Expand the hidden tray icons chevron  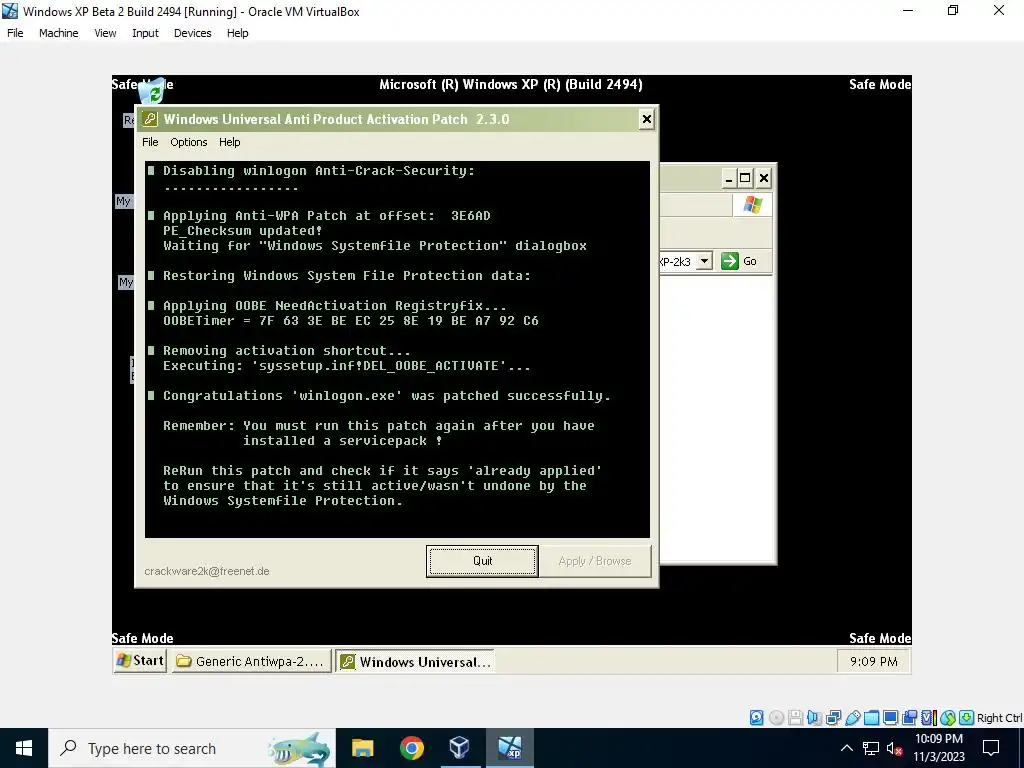[x=846, y=748]
